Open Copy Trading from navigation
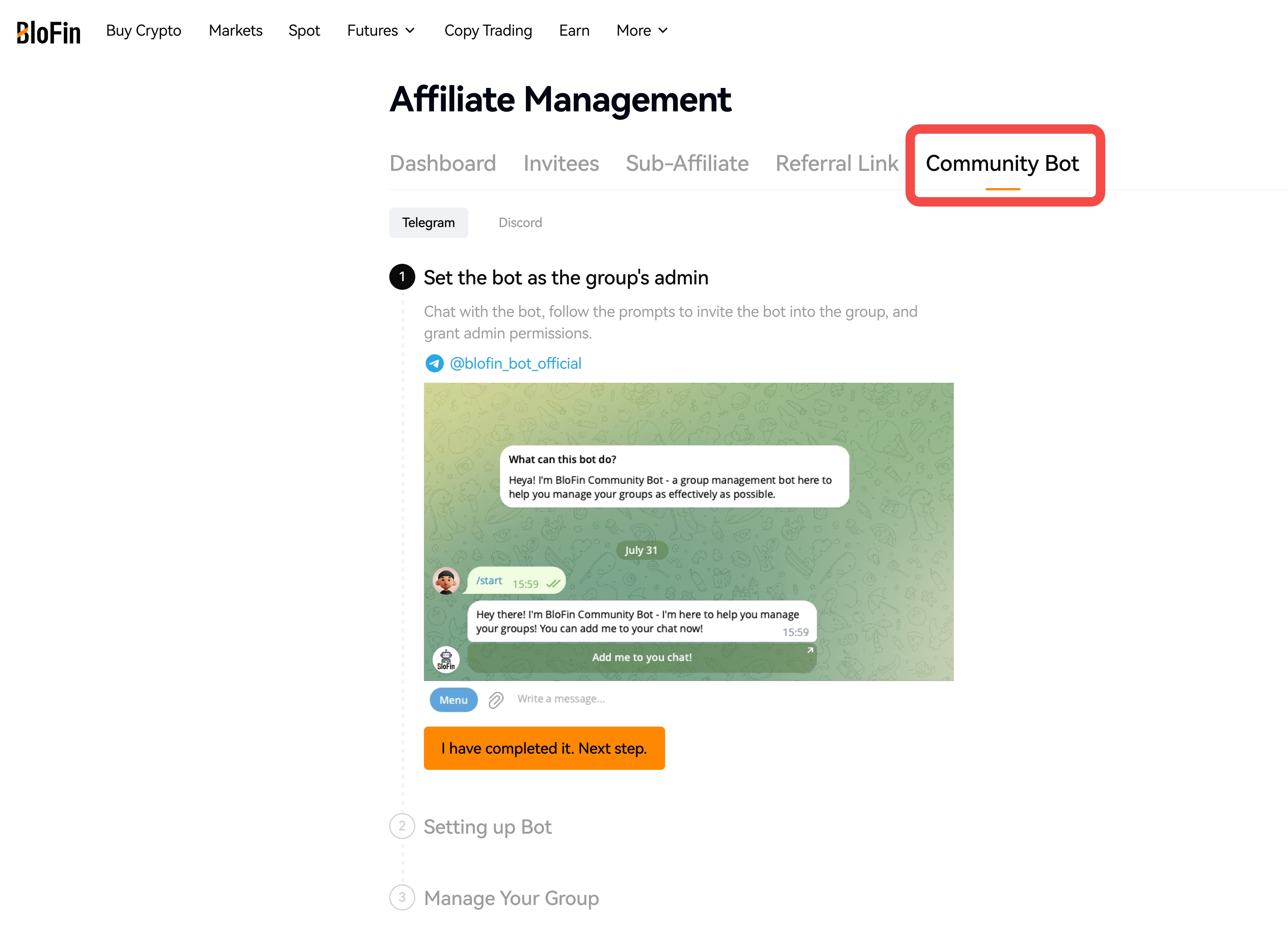The width and height of the screenshot is (1288, 936). pyautogui.click(x=488, y=31)
